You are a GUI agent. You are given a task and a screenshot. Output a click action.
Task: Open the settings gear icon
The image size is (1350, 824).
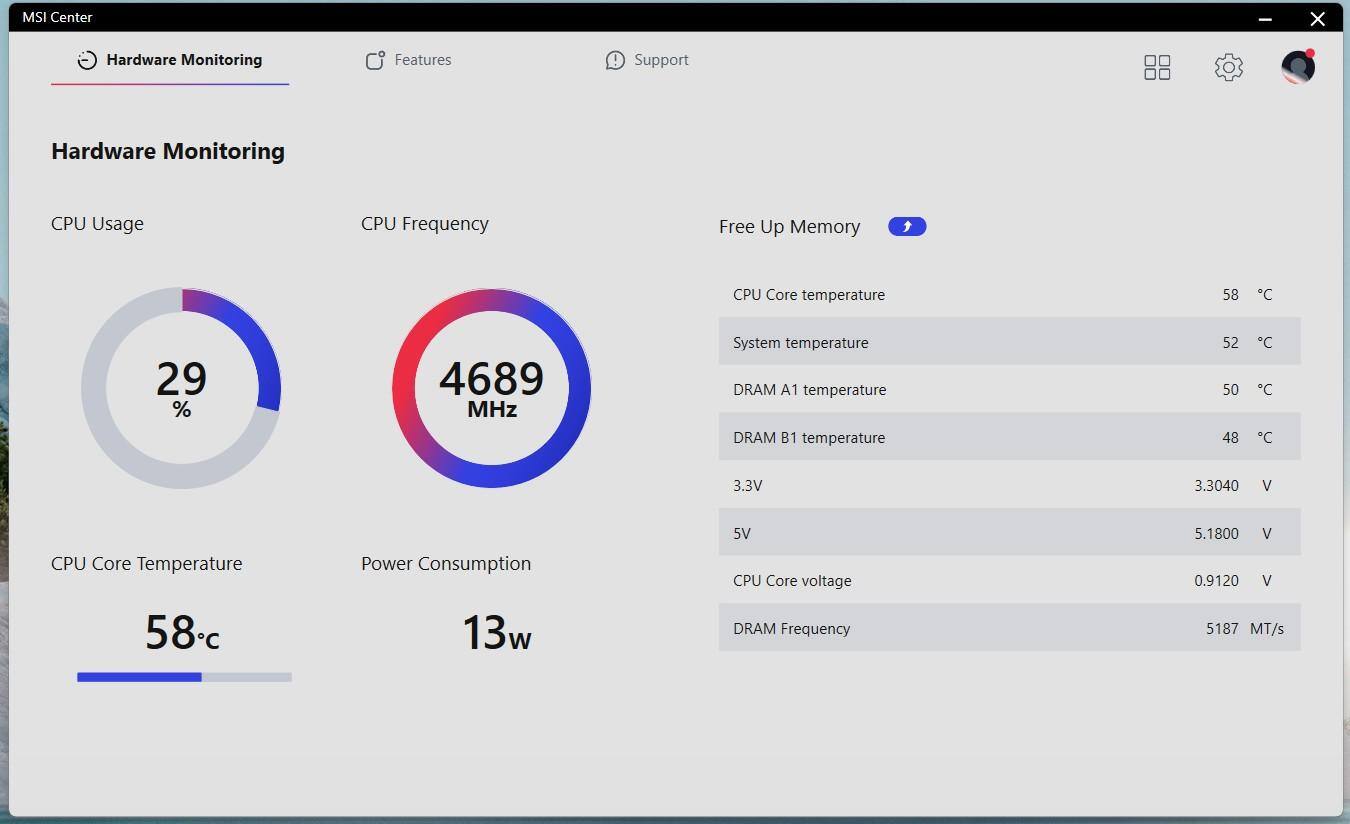click(1228, 67)
